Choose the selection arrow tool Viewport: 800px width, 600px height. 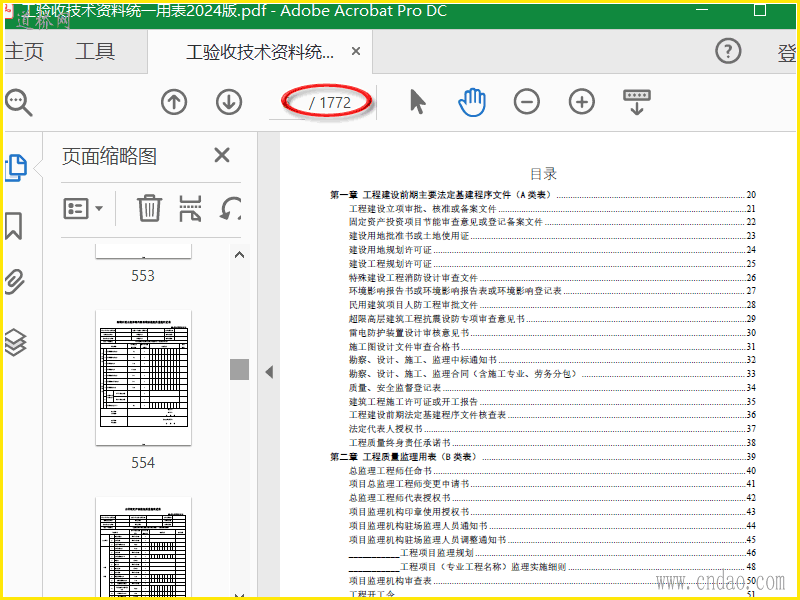417,102
